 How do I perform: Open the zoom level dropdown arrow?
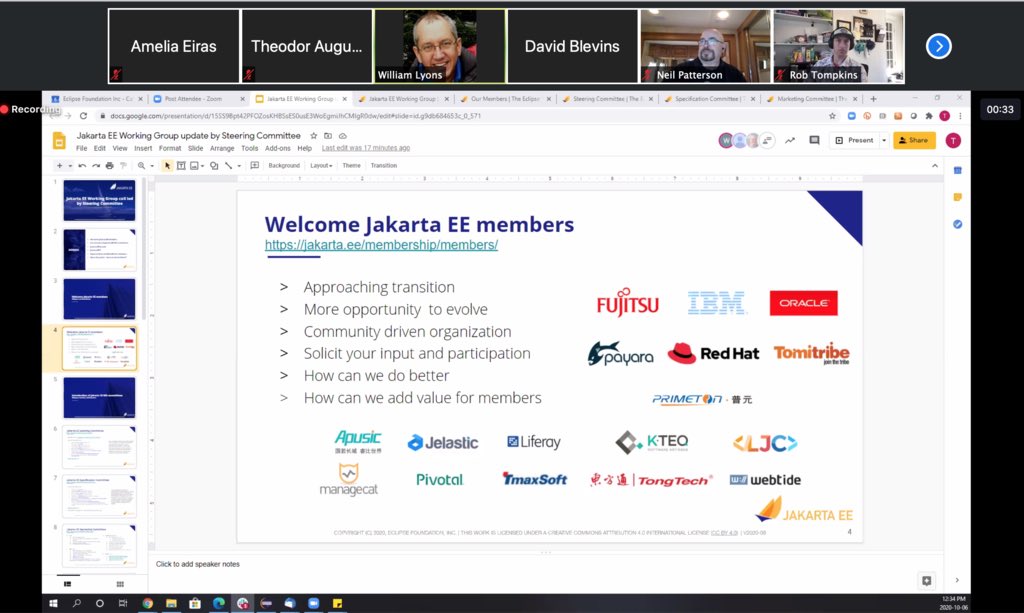tap(152, 166)
